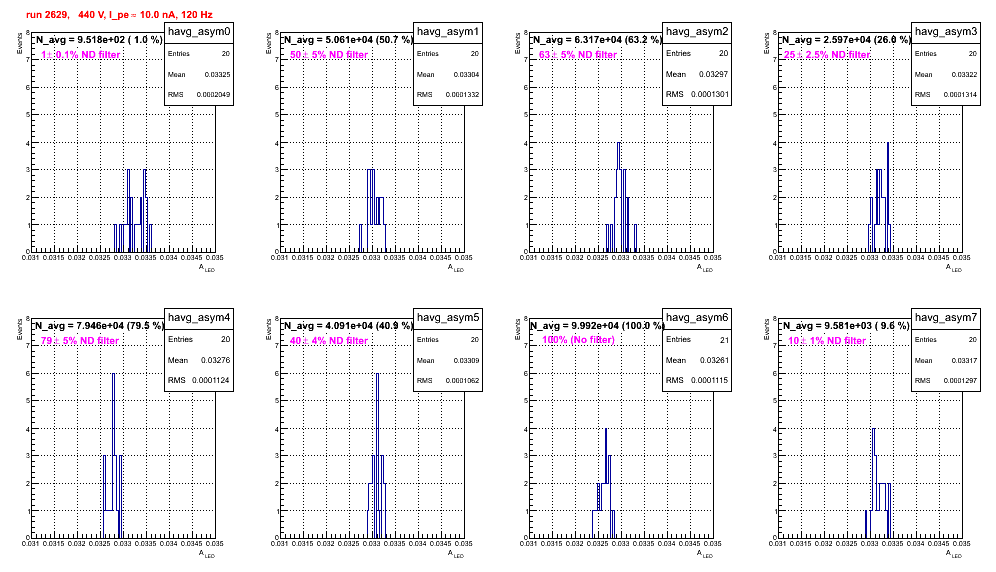Viewport: 996px width, 572px height.
Task: Click Mean 0.03276 in havg_asym4 stats
Action: click(x=199, y=360)
